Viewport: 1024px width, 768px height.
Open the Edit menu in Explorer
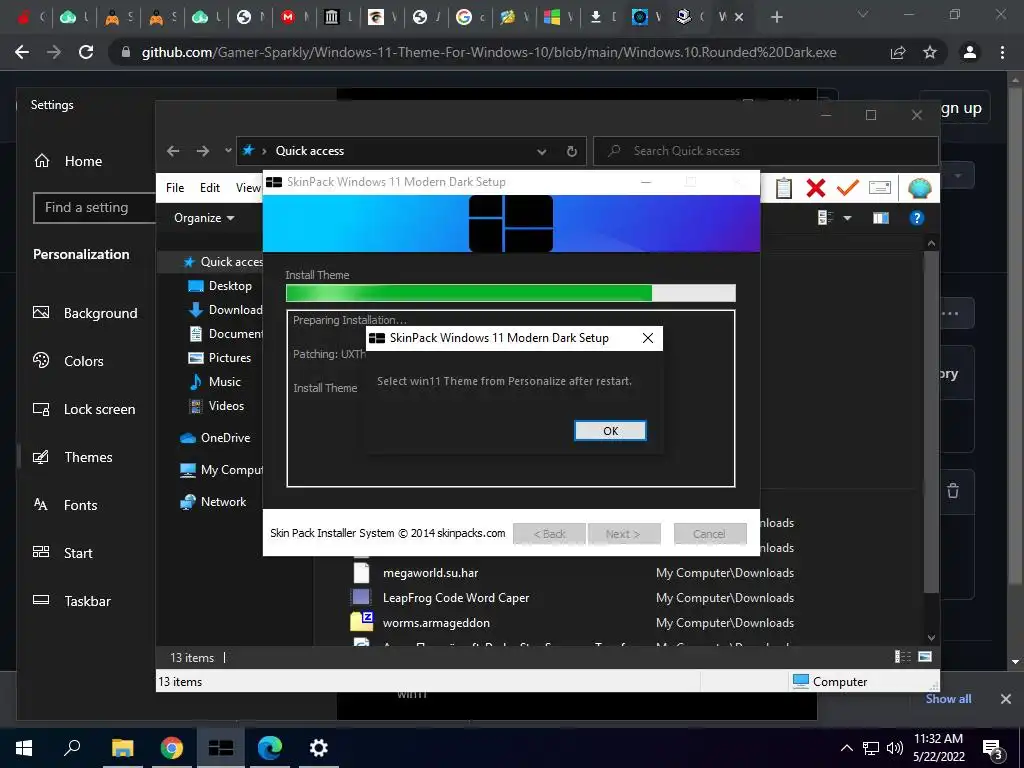click(x=210, y=188)
